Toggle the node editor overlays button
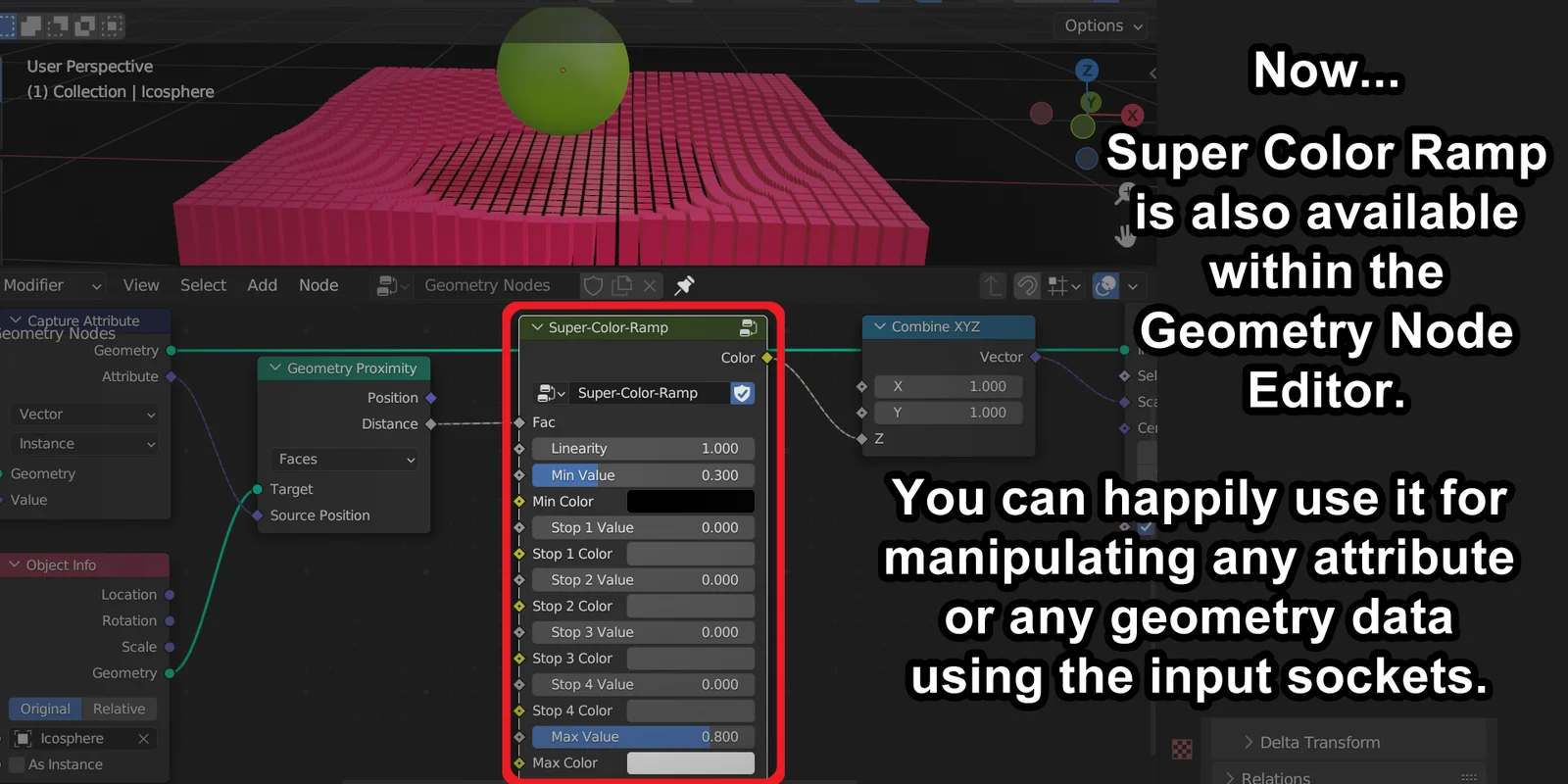 click(1106, 285)
